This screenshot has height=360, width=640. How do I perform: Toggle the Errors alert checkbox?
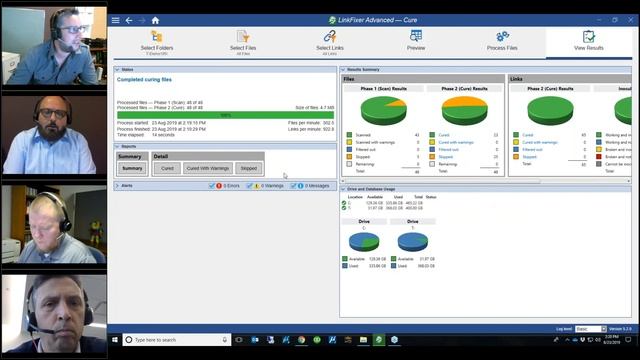click(x=211, y=186)
